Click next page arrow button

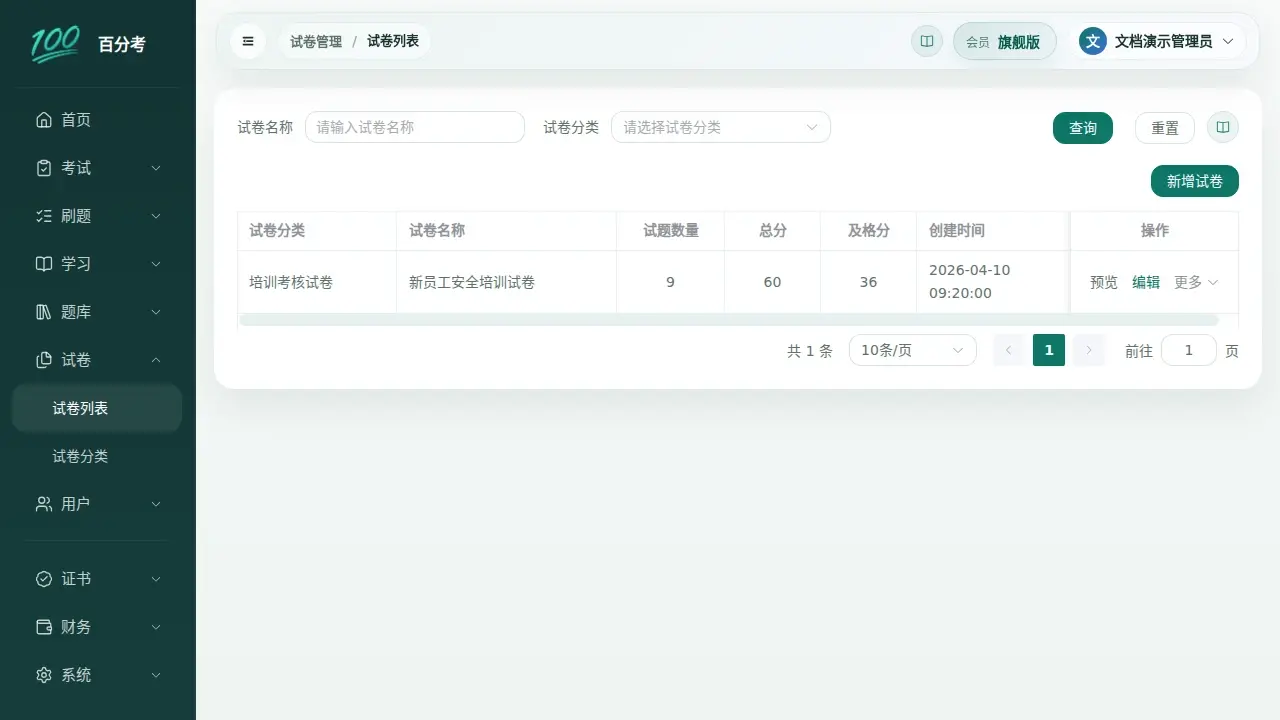point(1089,350)
